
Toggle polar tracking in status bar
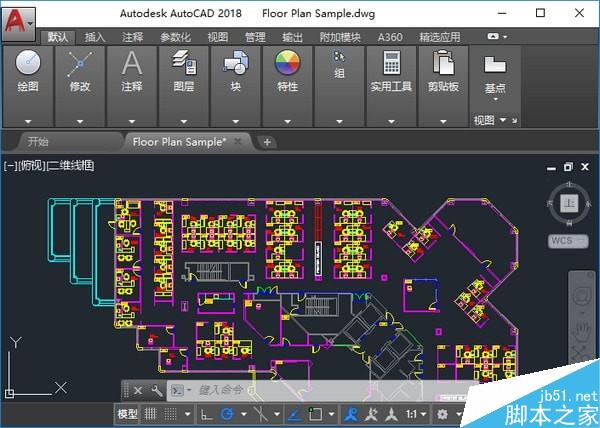pos(227,414)
